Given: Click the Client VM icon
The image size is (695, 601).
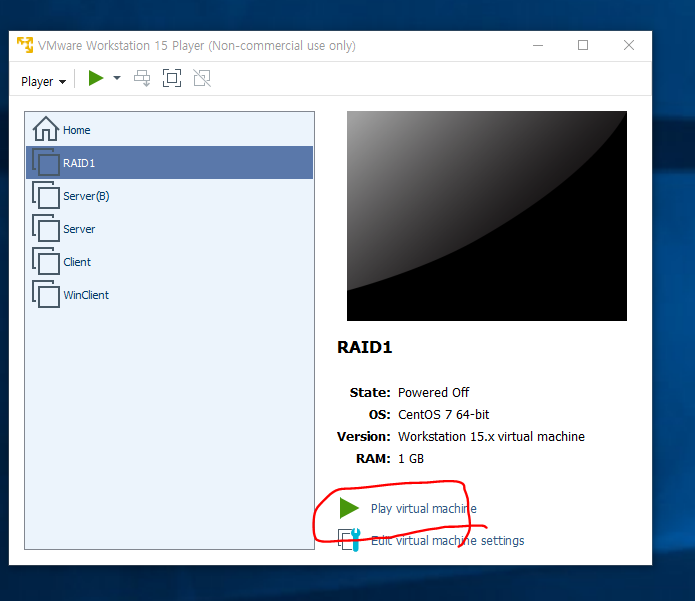Looking at the screenshot, I should point(46,261).
